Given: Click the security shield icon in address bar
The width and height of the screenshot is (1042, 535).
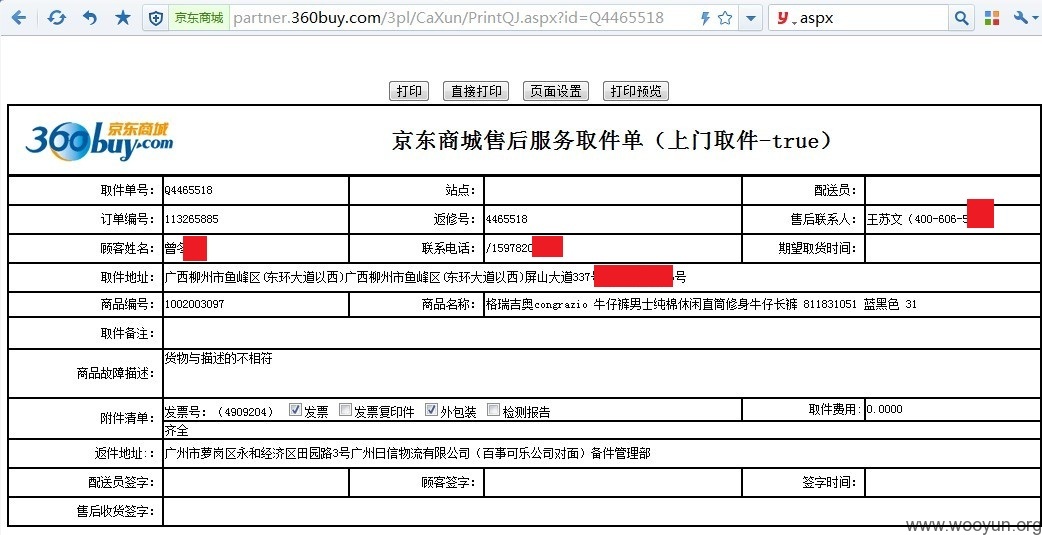Looking at the screenshot, I should (156, 18).
